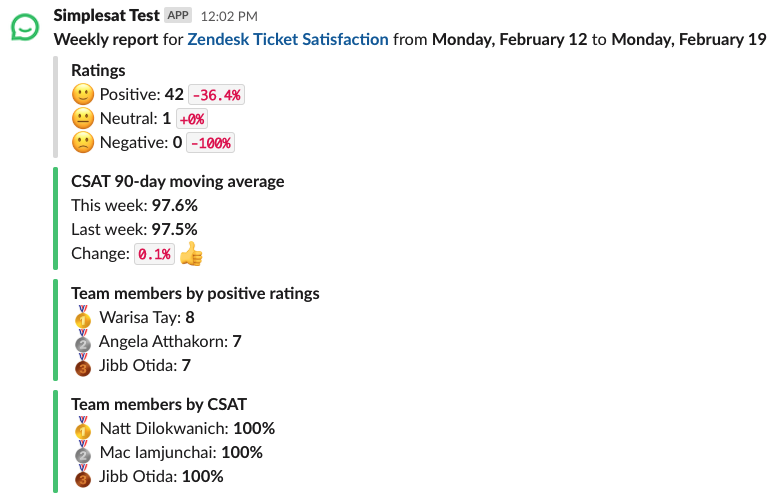Image resolution: width=777 pixels, height=496 pixels.
Task: Click gold medal next to Warisa Tay
Action: [x=83, y=317]
